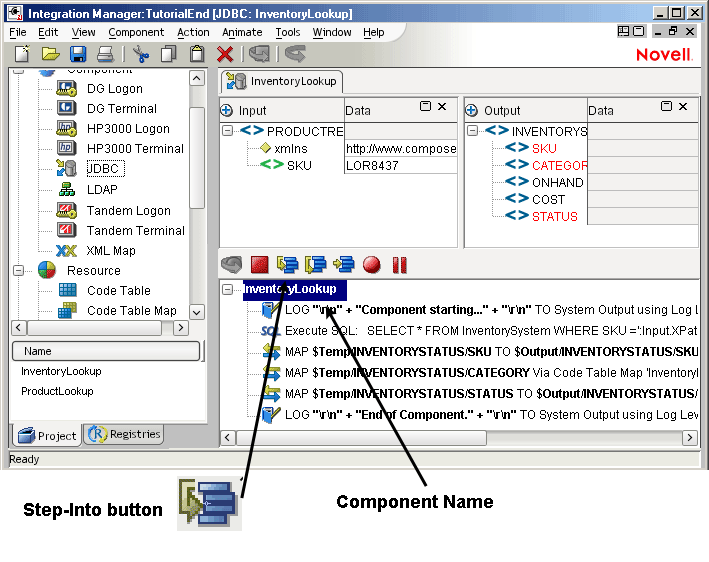Viewport: 709px width, 562px height.
Task: Click the Paste clipboard icon
Action: click(x=197, y=54)
